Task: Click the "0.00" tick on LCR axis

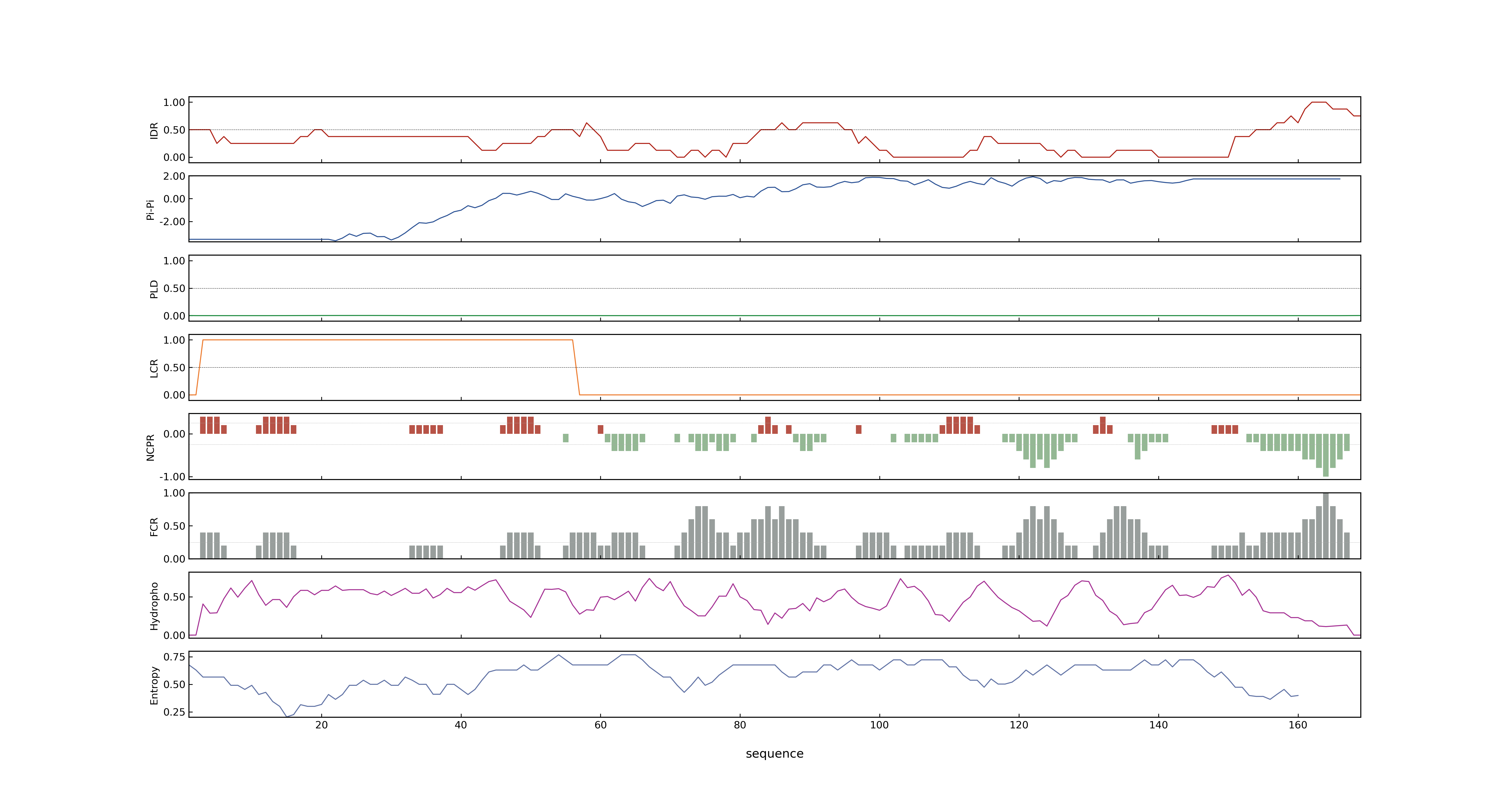Action: [x=174, y=395]
